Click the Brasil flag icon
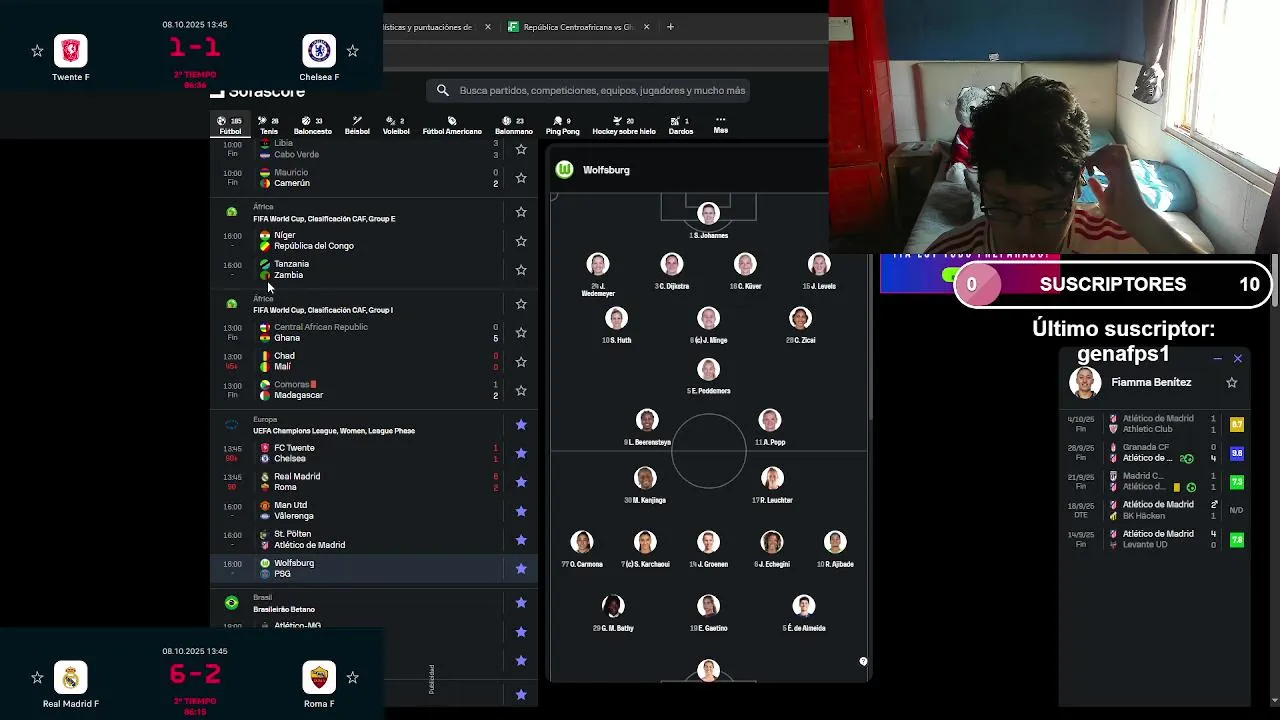The height and width of the screenshot is (720, 1280). point(231,603)
